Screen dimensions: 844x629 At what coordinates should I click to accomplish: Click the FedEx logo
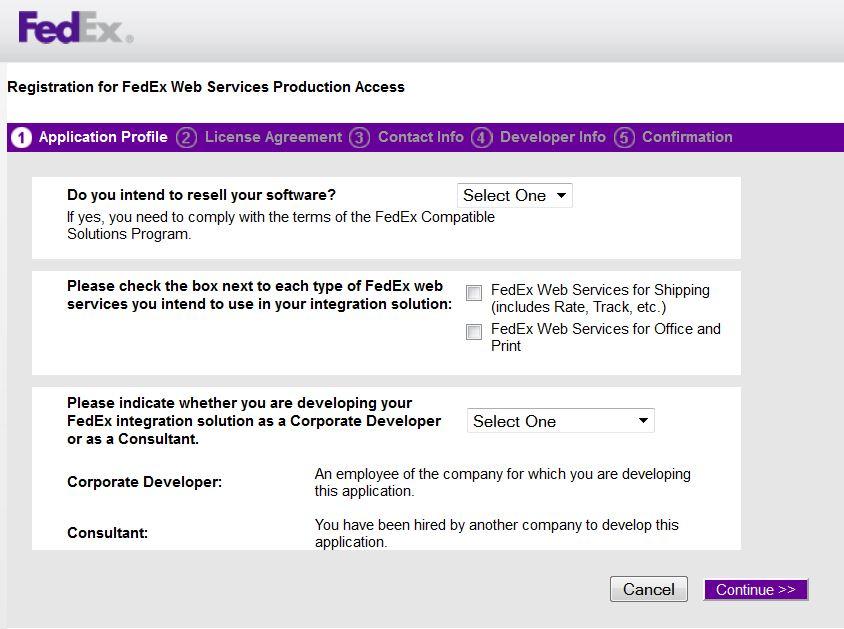76,28
